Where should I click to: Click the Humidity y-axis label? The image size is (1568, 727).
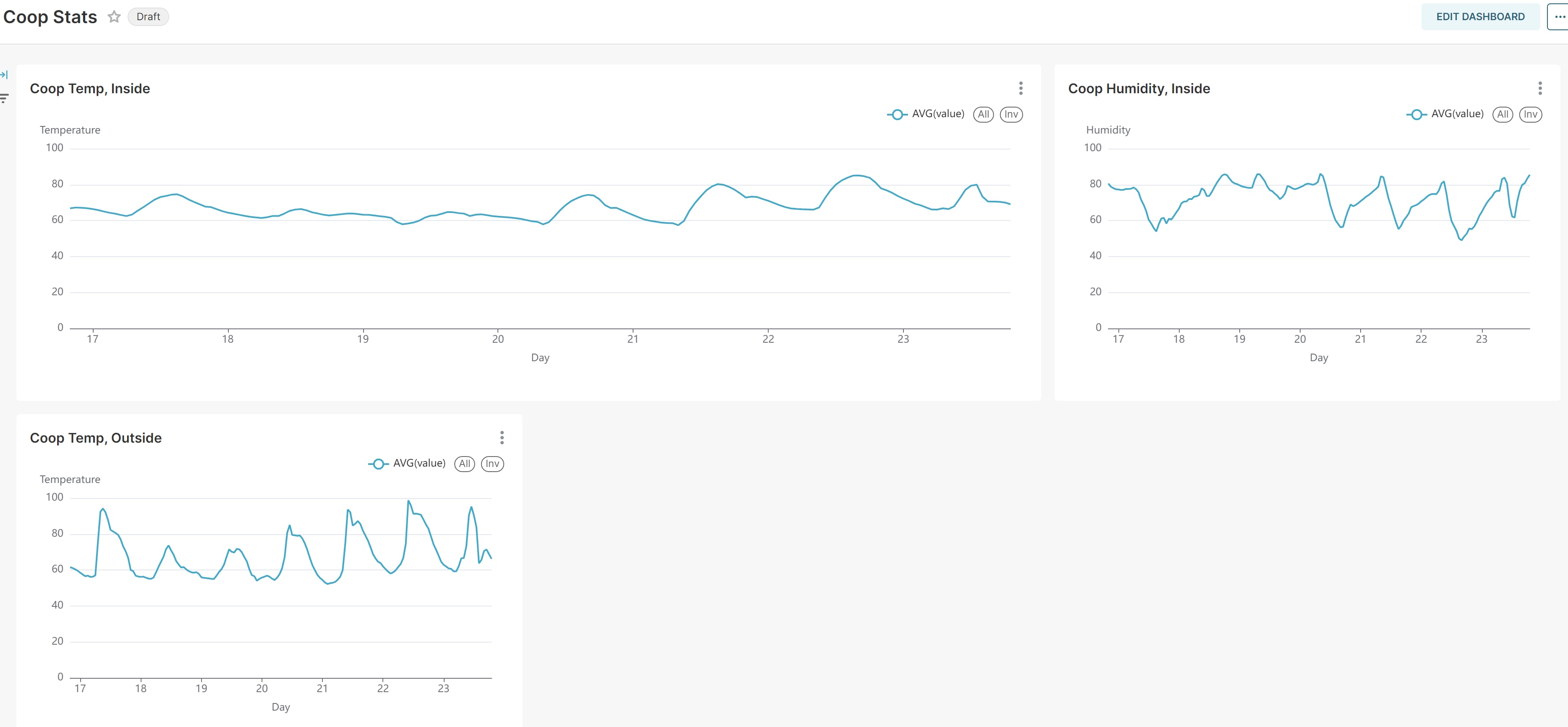[x=1108, y=130]
